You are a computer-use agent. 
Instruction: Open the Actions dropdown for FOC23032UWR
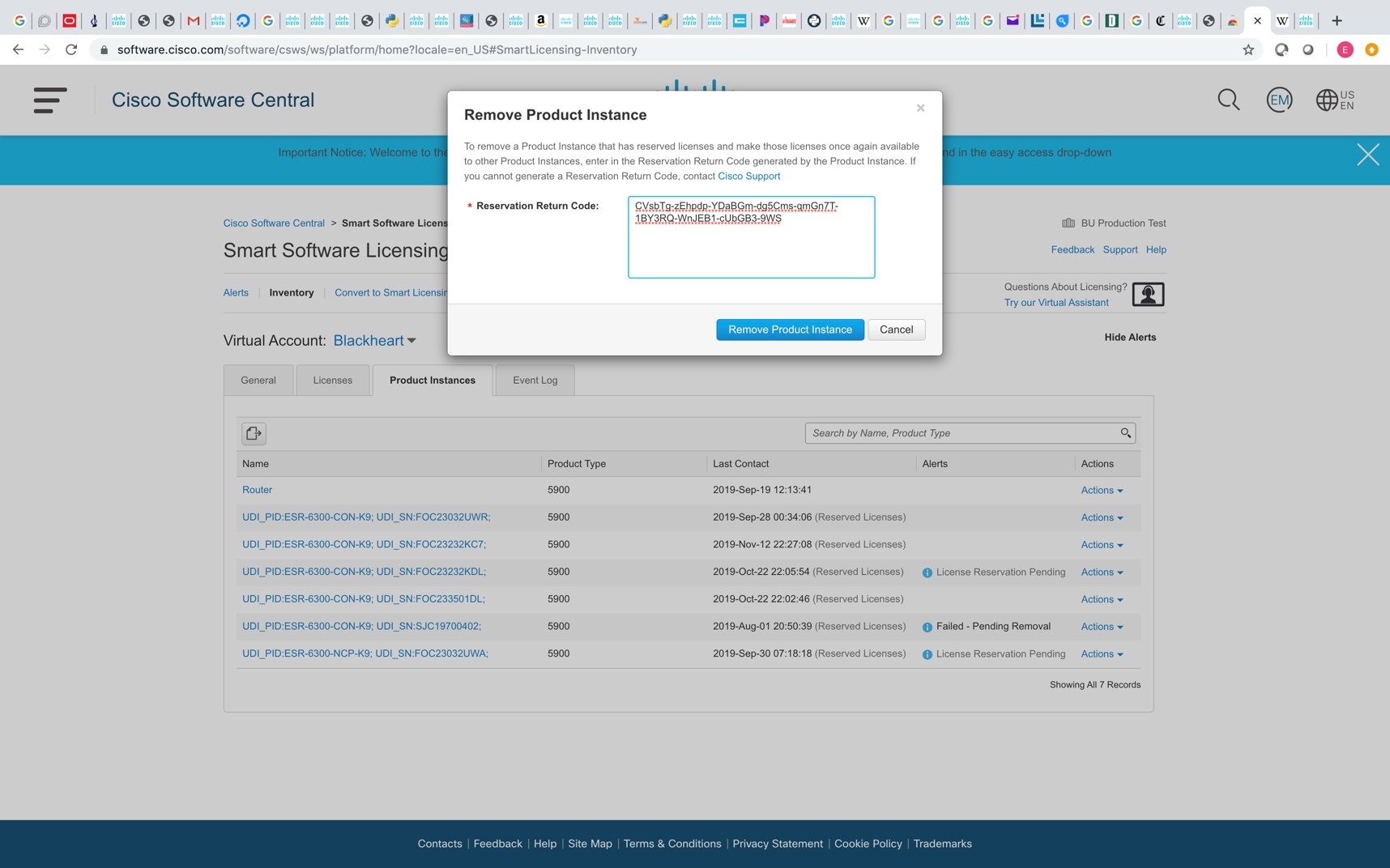(1102, 517)
